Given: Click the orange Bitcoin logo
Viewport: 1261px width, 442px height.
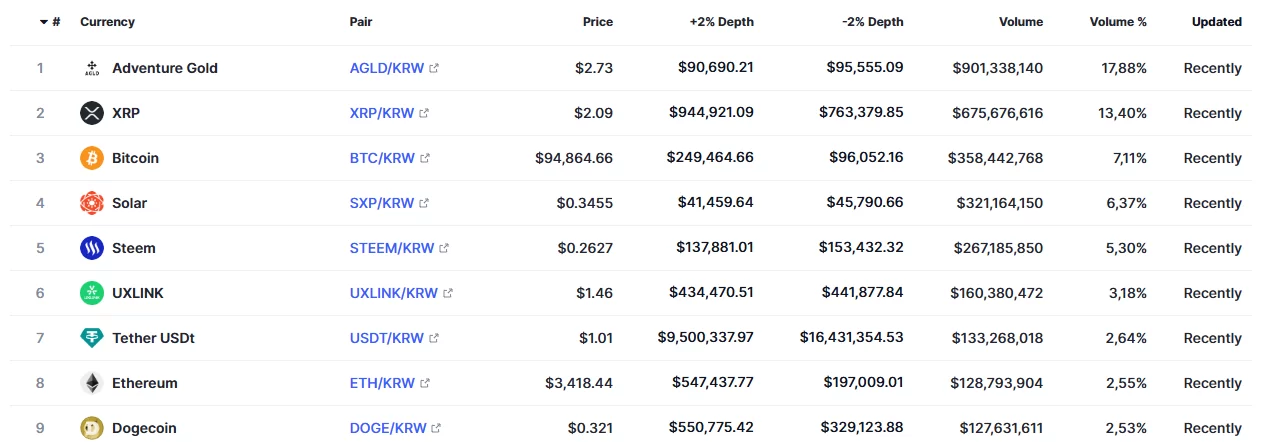Looking at the screenshot, I should [x=92, y=158].
